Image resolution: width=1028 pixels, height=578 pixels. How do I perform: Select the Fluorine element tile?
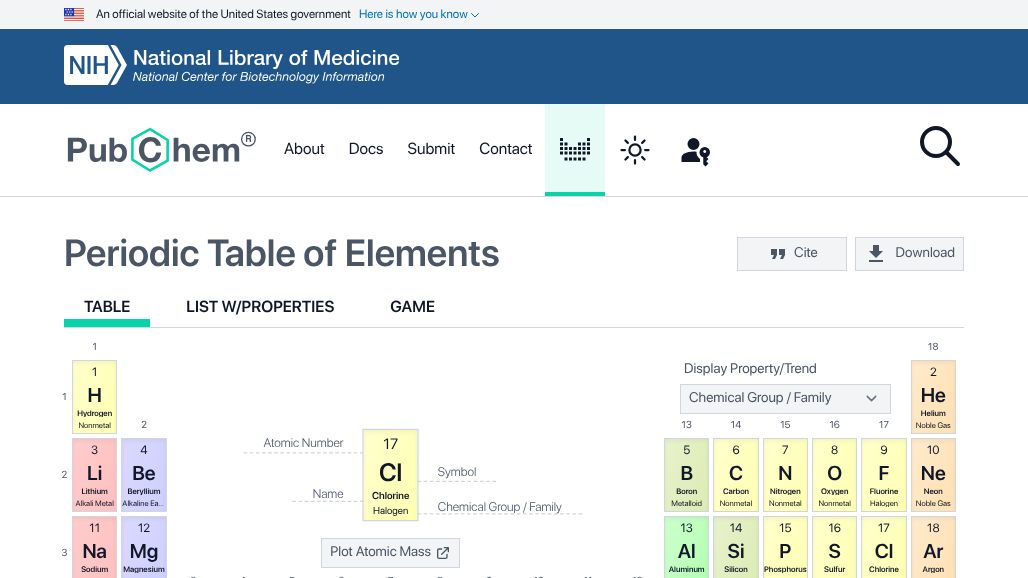(884, 474)
